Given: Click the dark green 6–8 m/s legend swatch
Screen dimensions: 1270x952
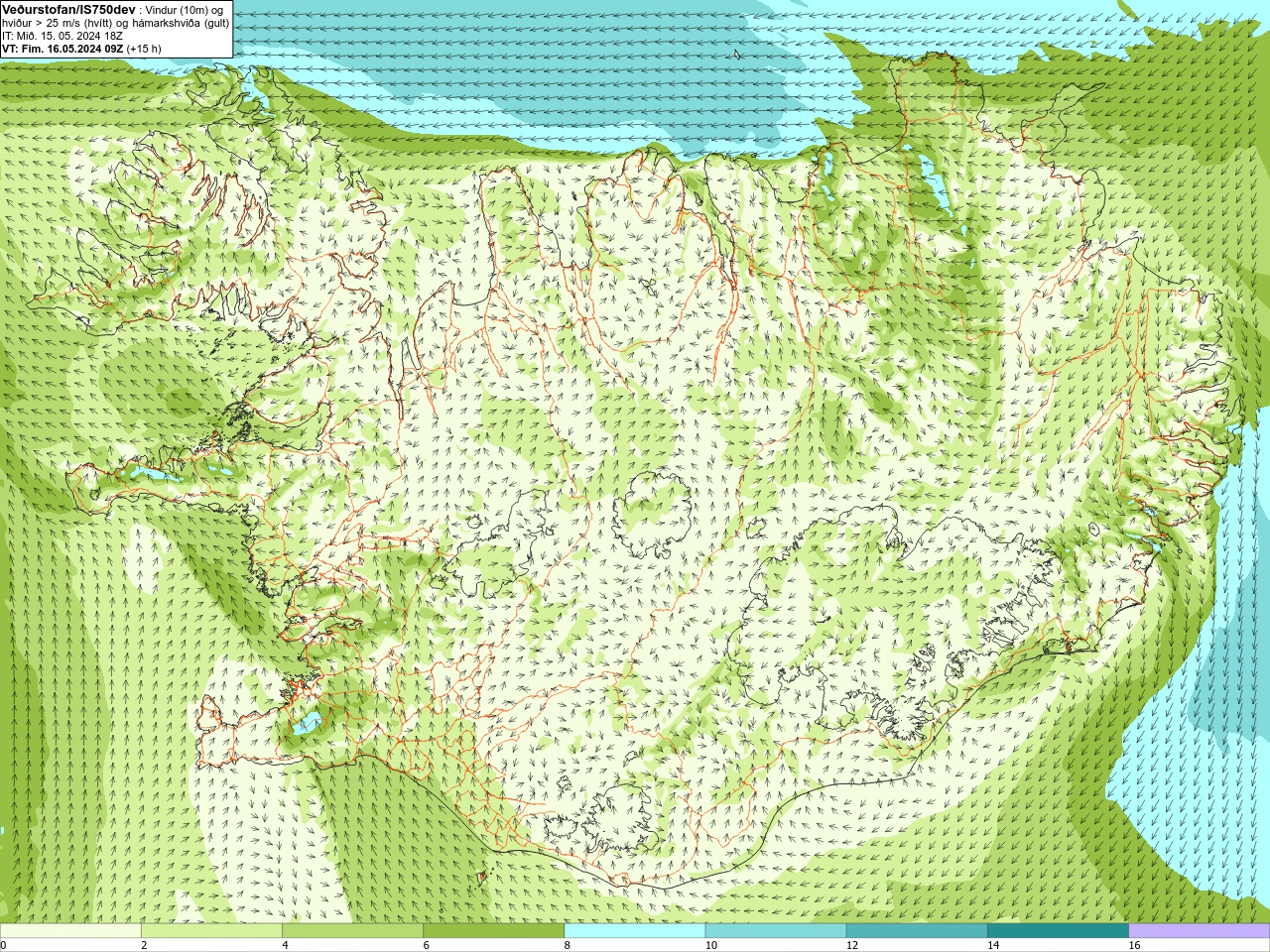Looking at the screenshot, I should coord(493,931).
